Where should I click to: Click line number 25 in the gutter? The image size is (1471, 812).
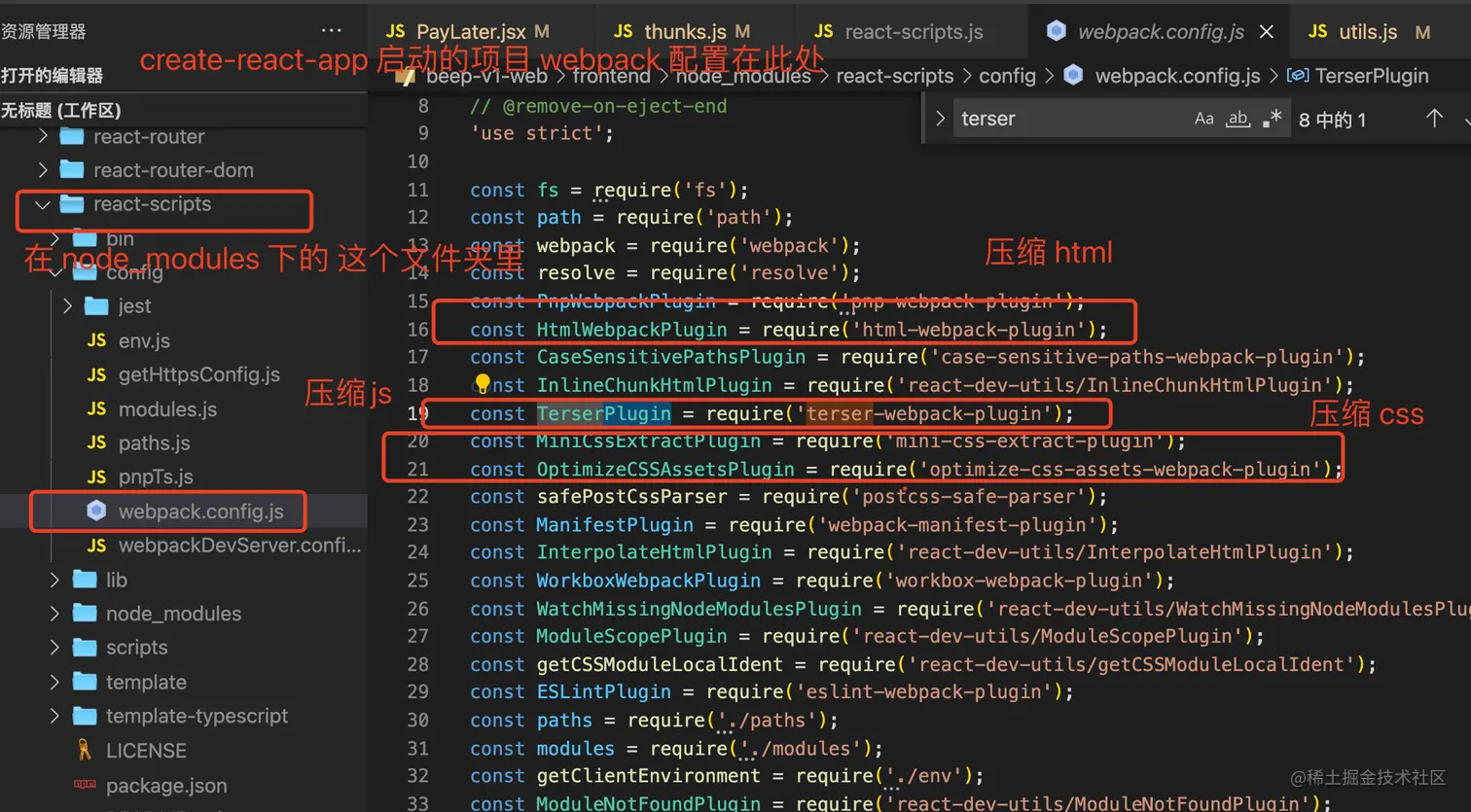tap(418, 581)
